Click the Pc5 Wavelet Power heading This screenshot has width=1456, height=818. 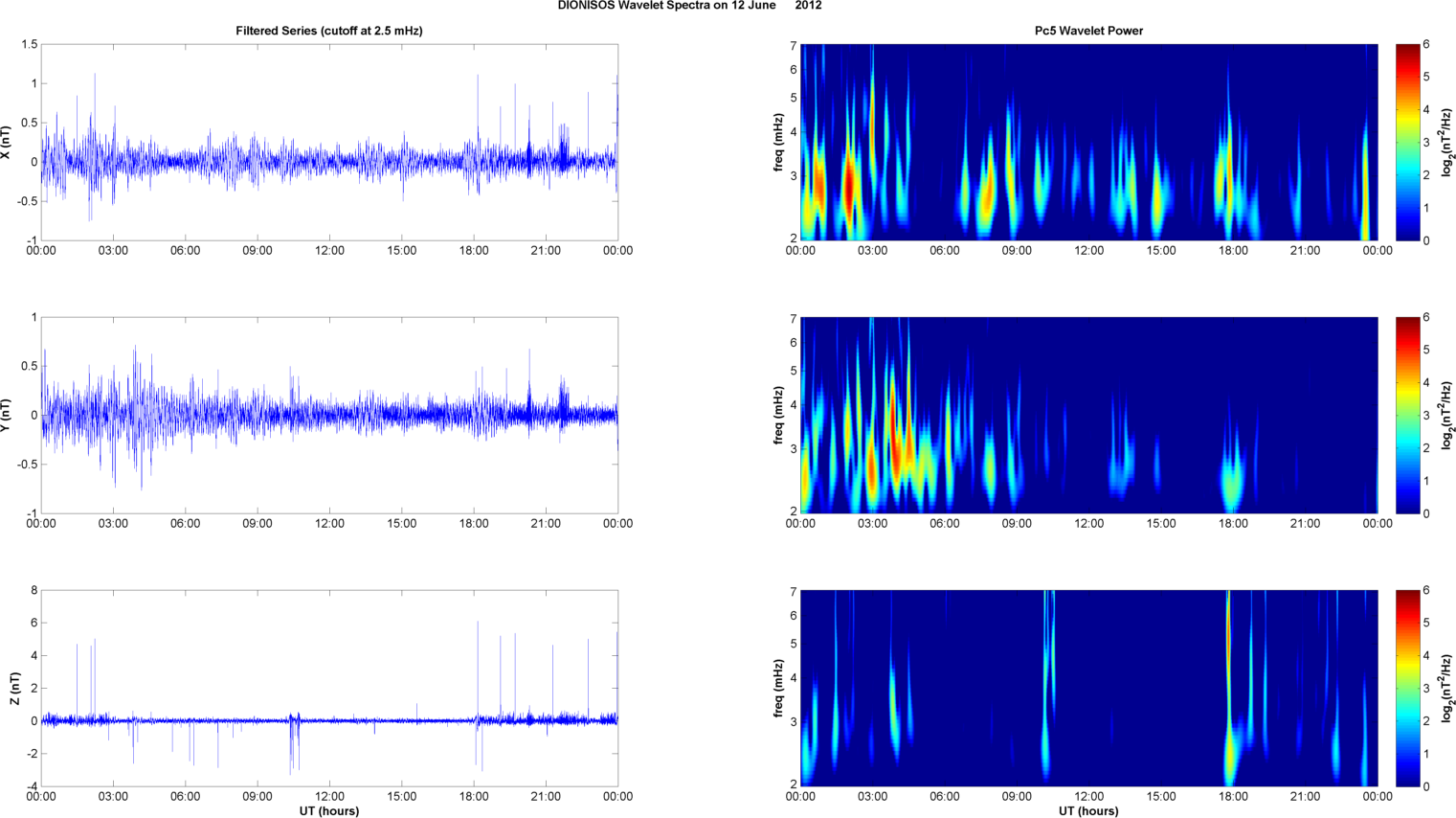[1088, 31]
